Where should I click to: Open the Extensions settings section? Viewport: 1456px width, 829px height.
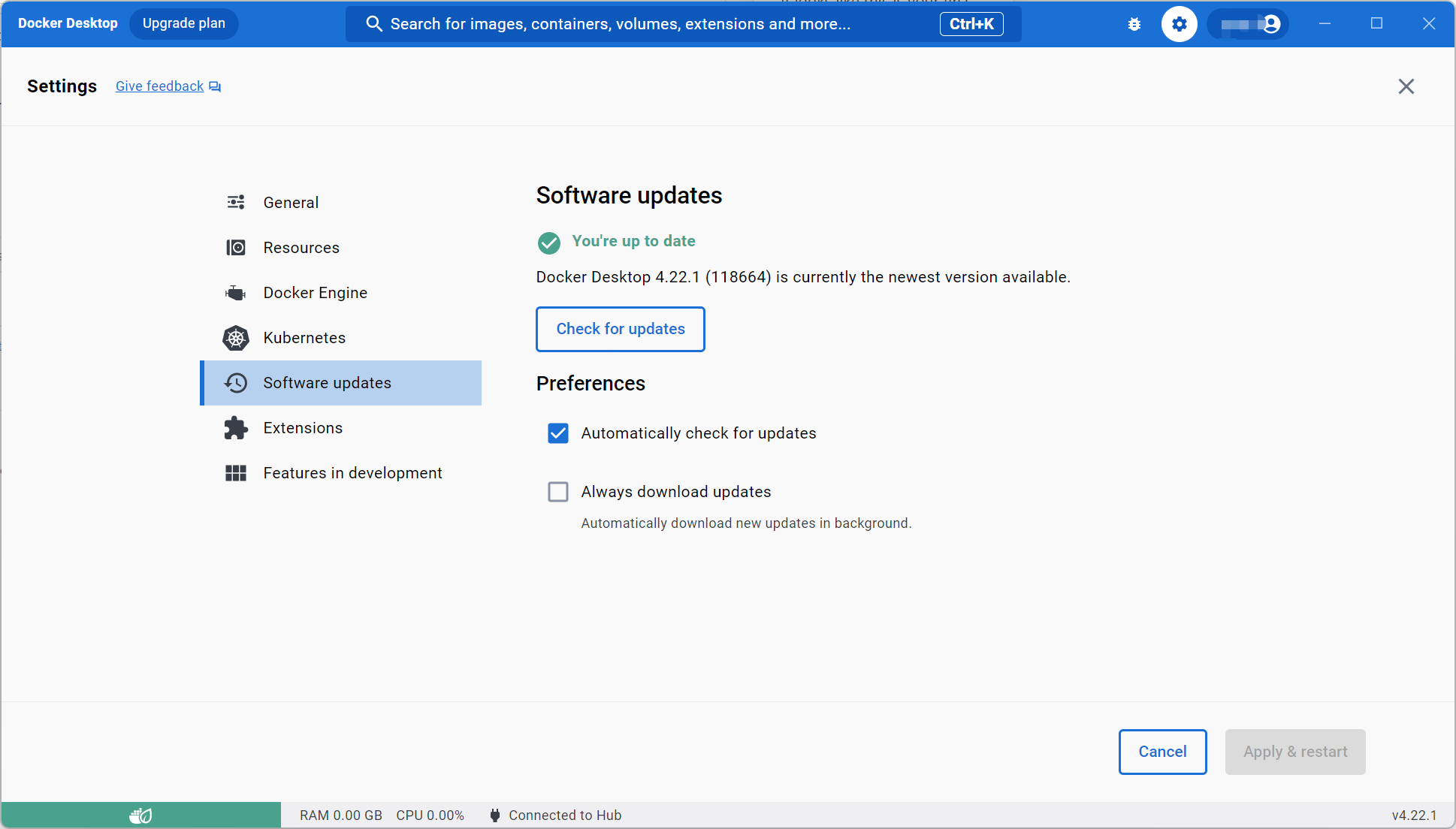pos(340,428)
